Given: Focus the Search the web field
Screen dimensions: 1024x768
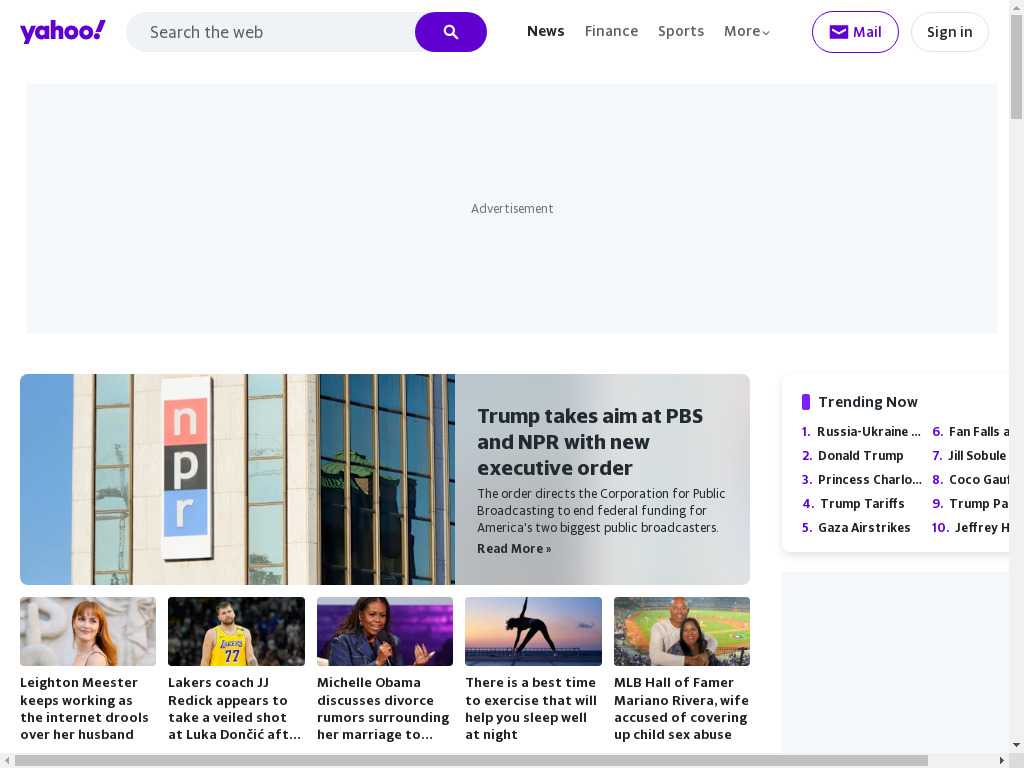Looking at the screenshot, I should pos(271,32).
